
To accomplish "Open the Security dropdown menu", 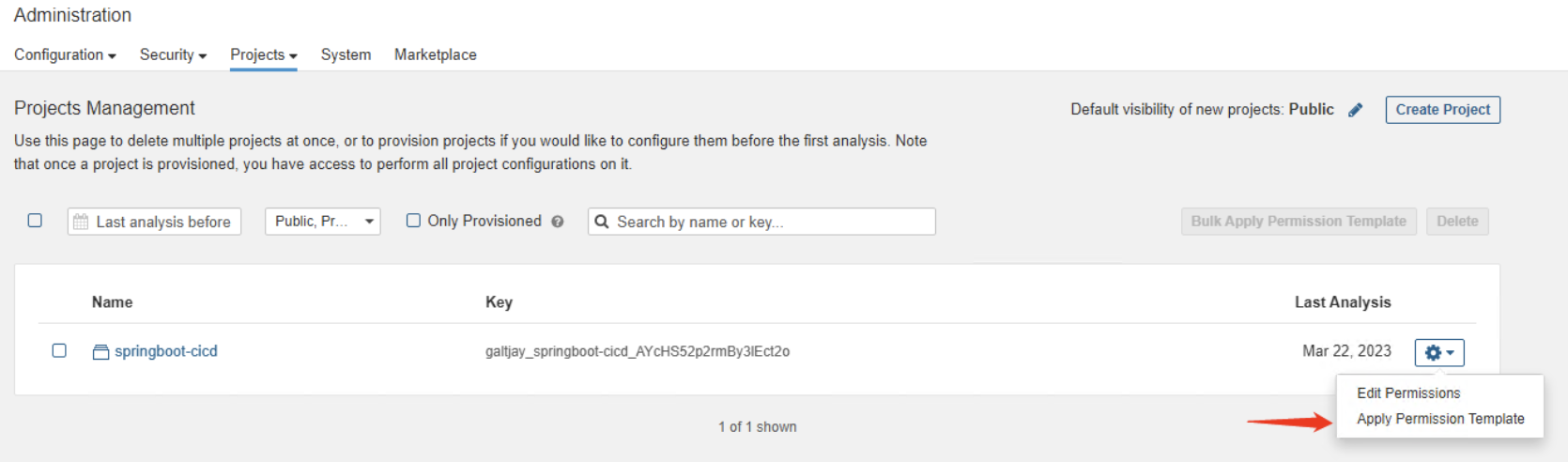I will pos(173,54).
